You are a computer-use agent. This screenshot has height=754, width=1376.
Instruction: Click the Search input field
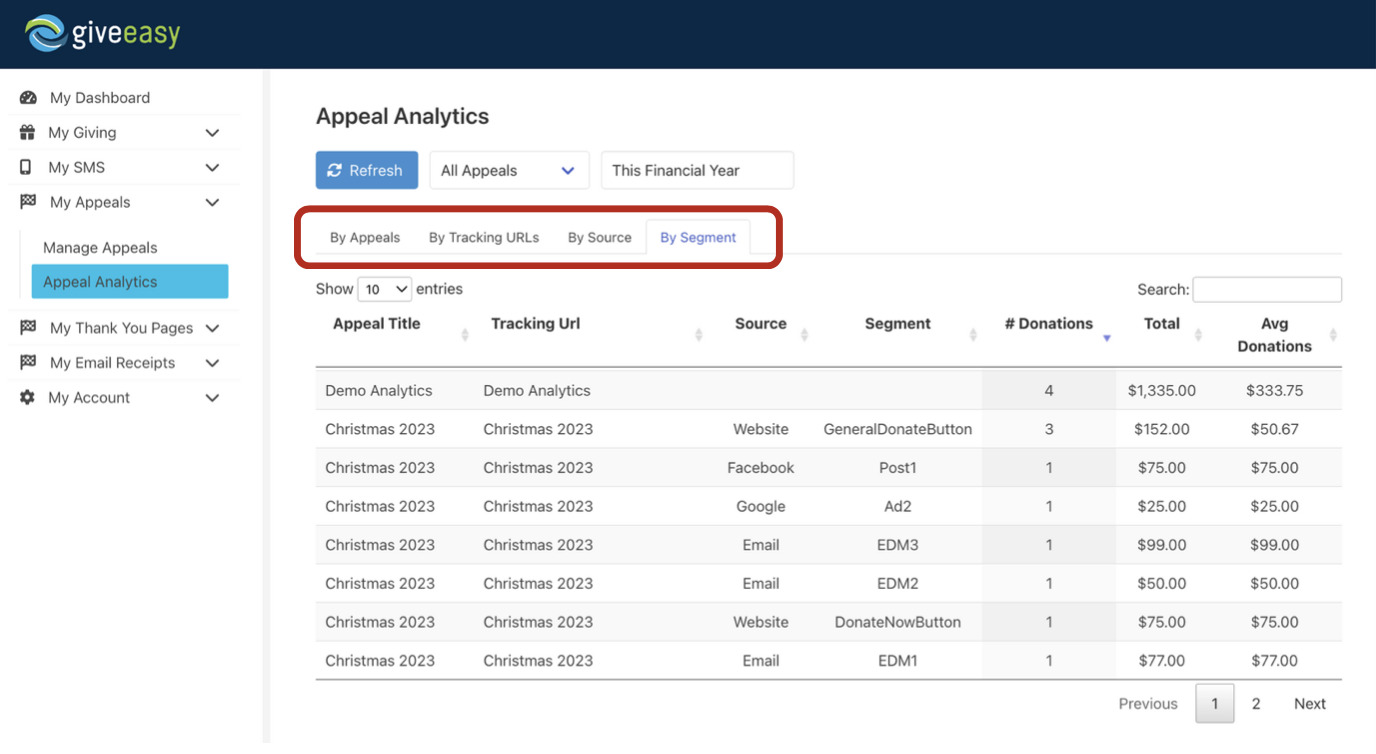tap(1266, 290)
